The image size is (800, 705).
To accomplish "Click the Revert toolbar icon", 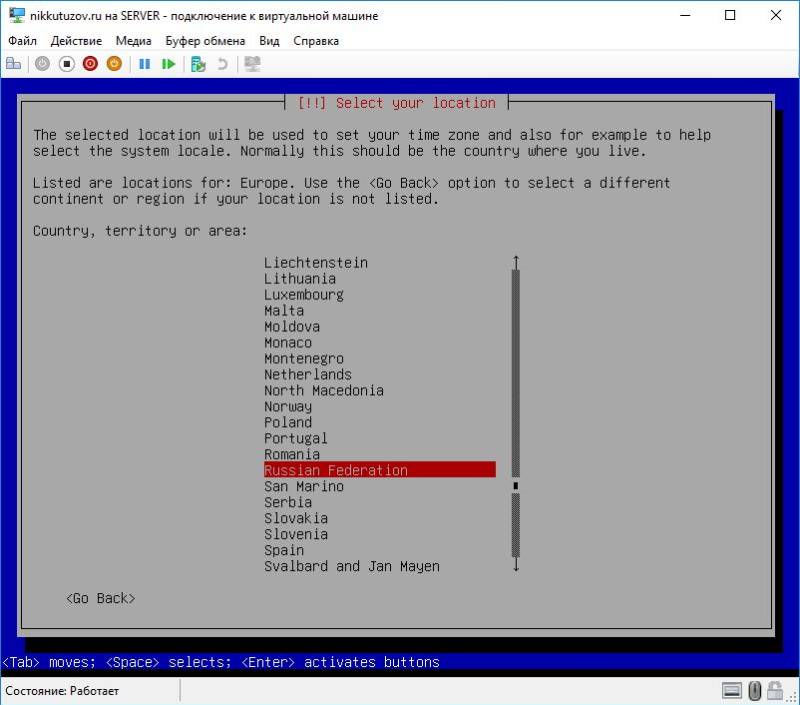I will click(x=222, y=64).
